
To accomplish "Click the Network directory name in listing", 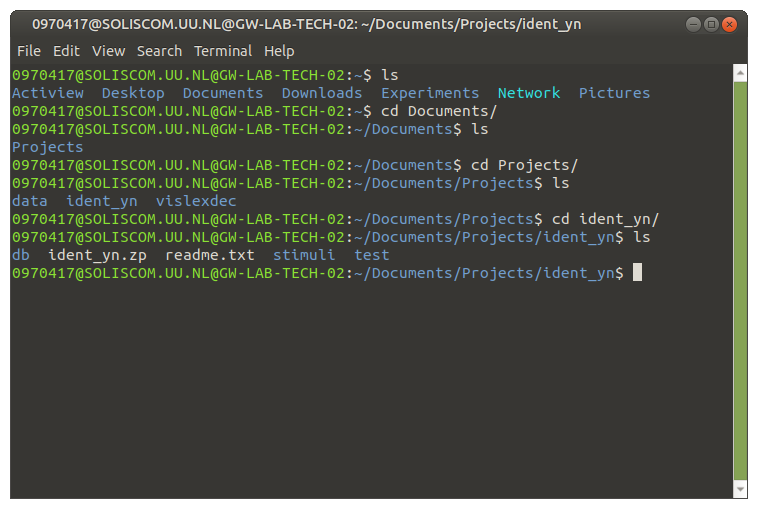I will tap(529, 93).
